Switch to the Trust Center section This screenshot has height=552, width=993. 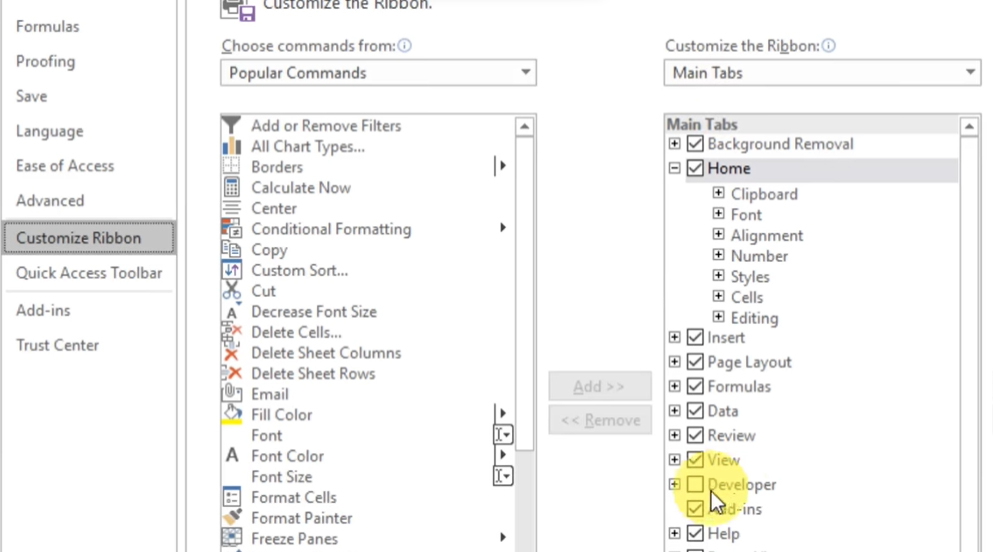57,345
